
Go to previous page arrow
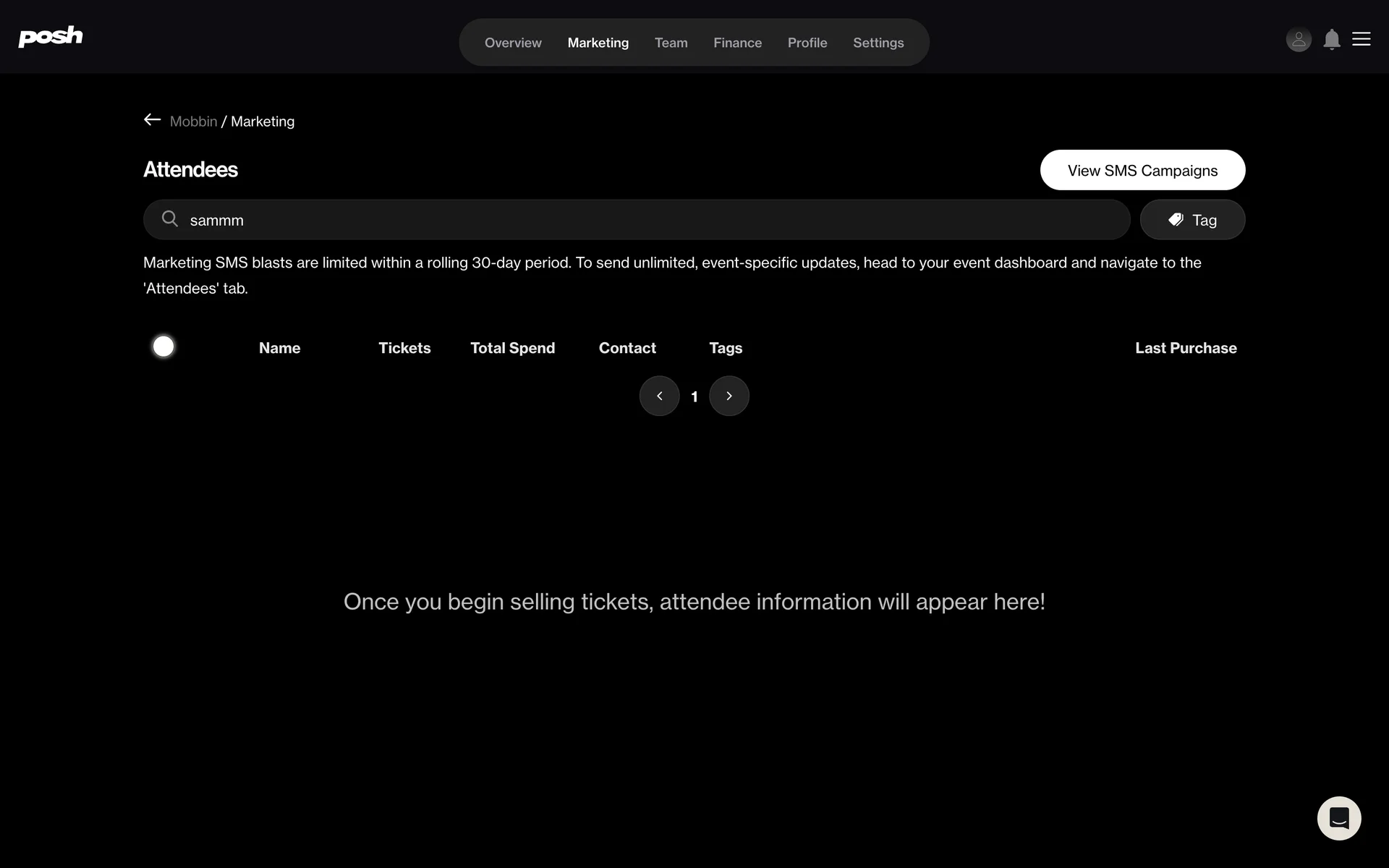tap(659, 396)
